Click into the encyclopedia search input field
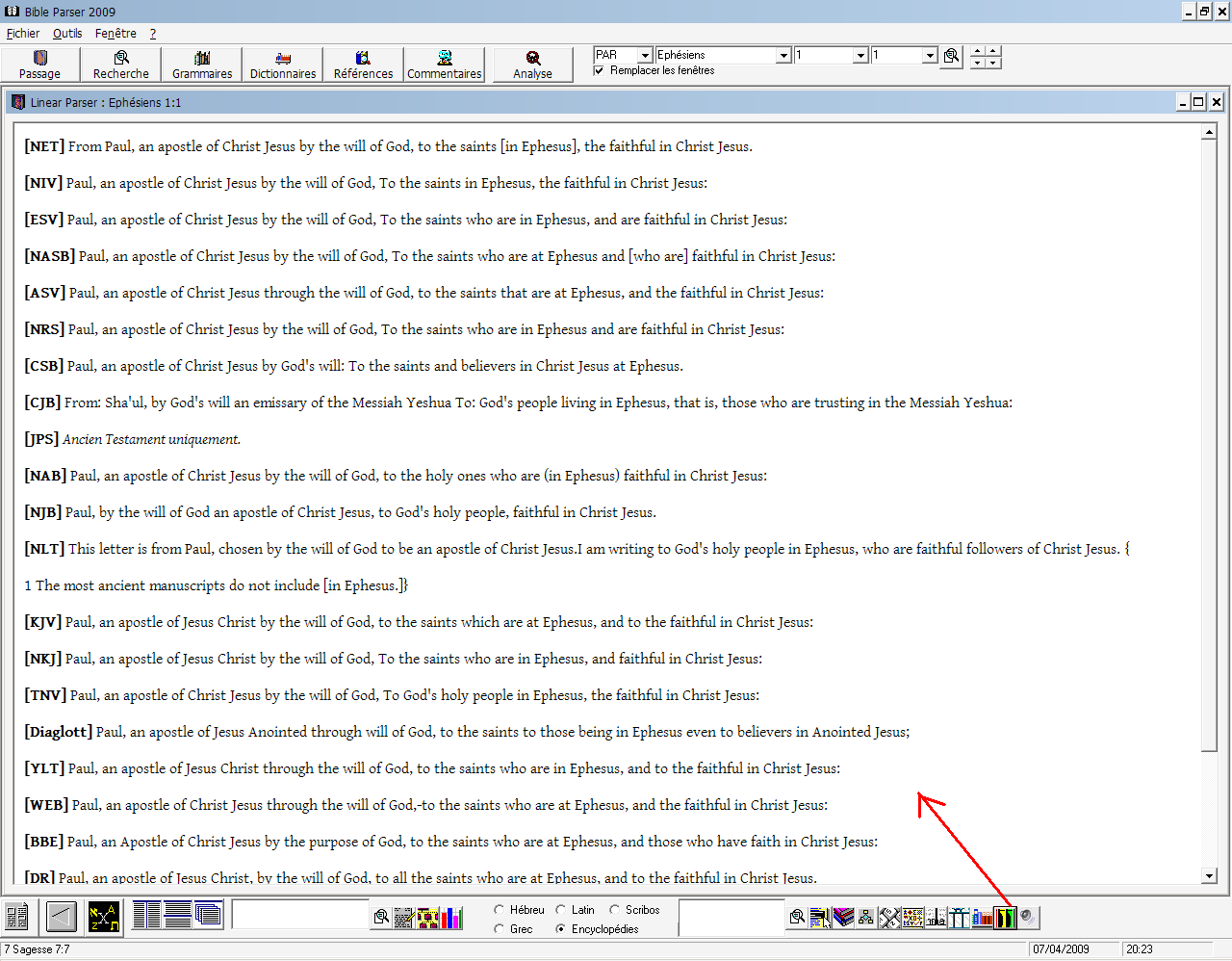Viewport: 1232px width, 961px height. [x=731, y=917]
